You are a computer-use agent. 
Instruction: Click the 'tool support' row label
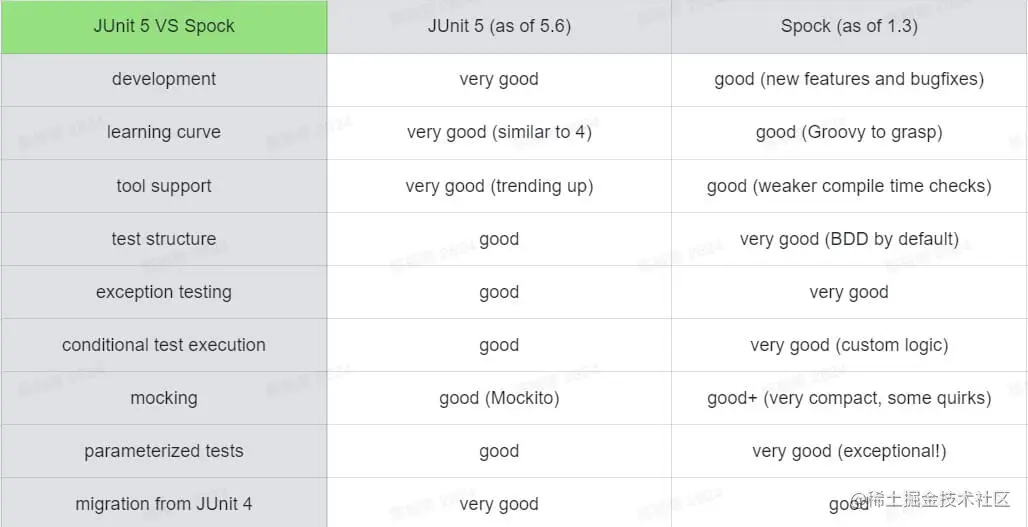tap(164, 186)
